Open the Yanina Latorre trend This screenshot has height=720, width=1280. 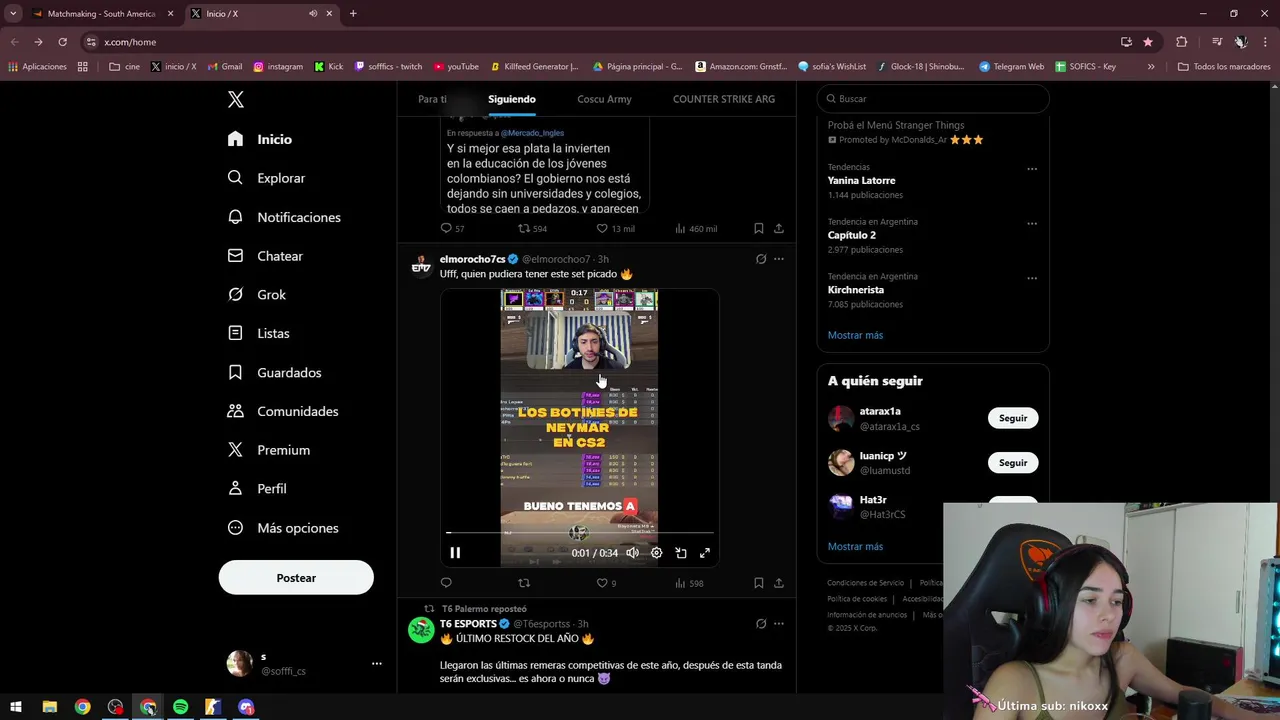pos(861,181)
